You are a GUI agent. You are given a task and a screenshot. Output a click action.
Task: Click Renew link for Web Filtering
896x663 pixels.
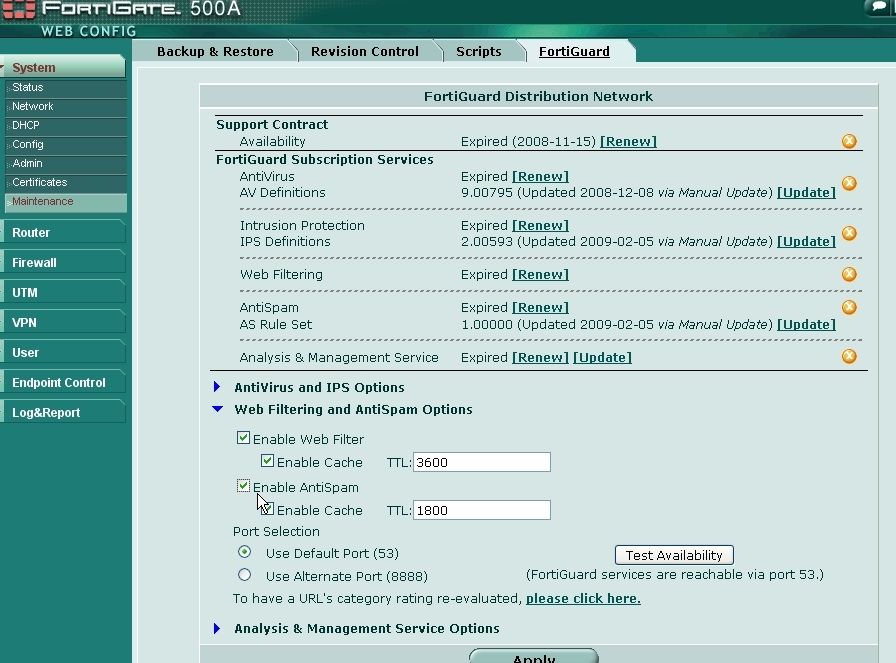pyautogui.click(x=540, y=275)
